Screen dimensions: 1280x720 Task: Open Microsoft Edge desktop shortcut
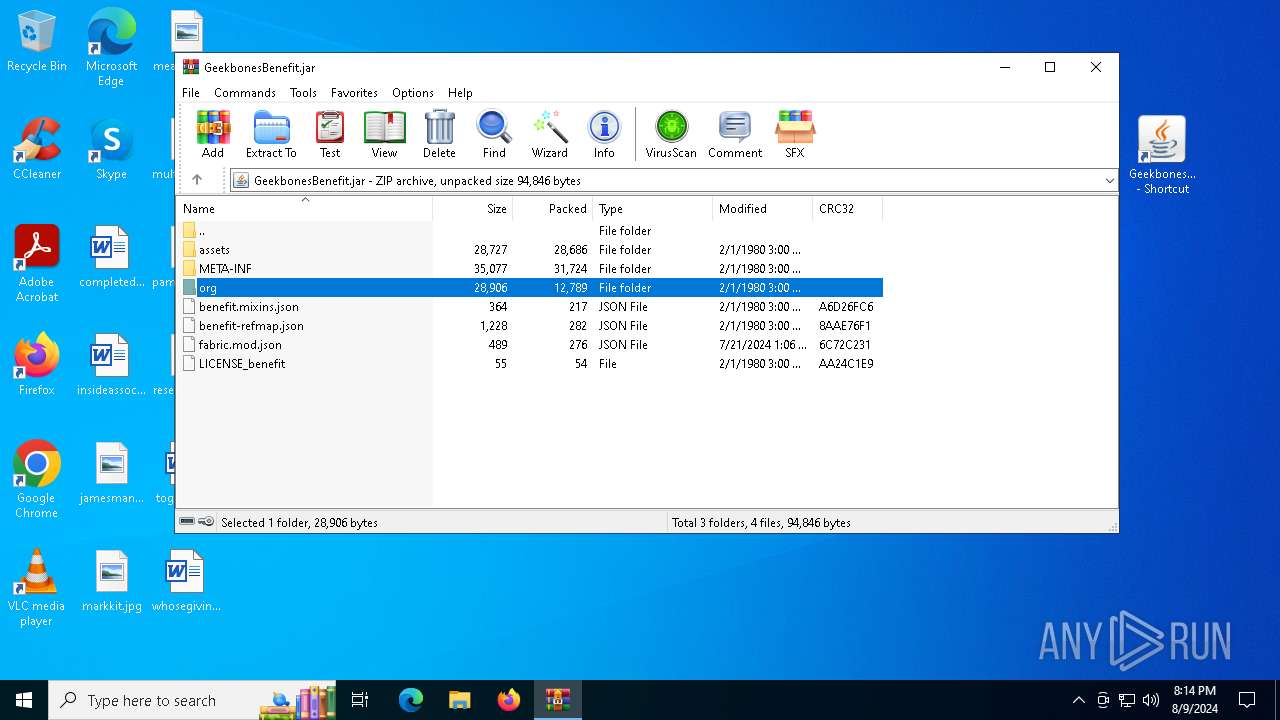pos(111,48)
